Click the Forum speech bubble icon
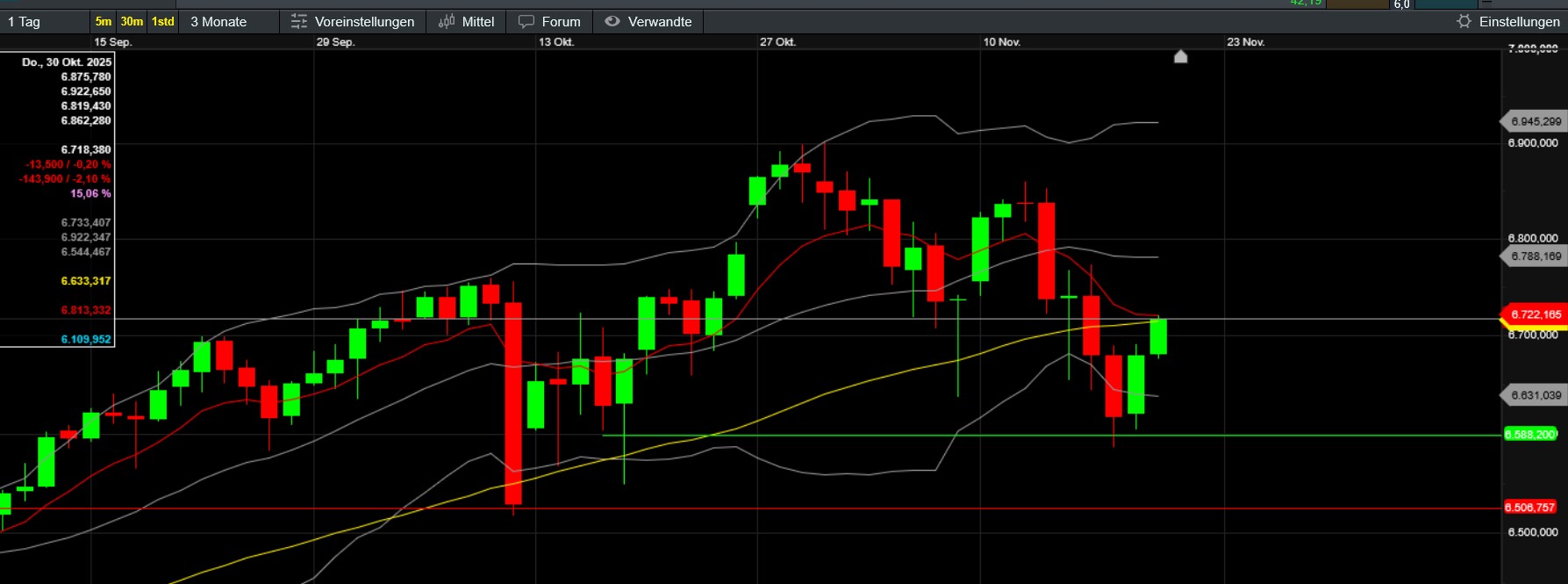 pos(526,21)
